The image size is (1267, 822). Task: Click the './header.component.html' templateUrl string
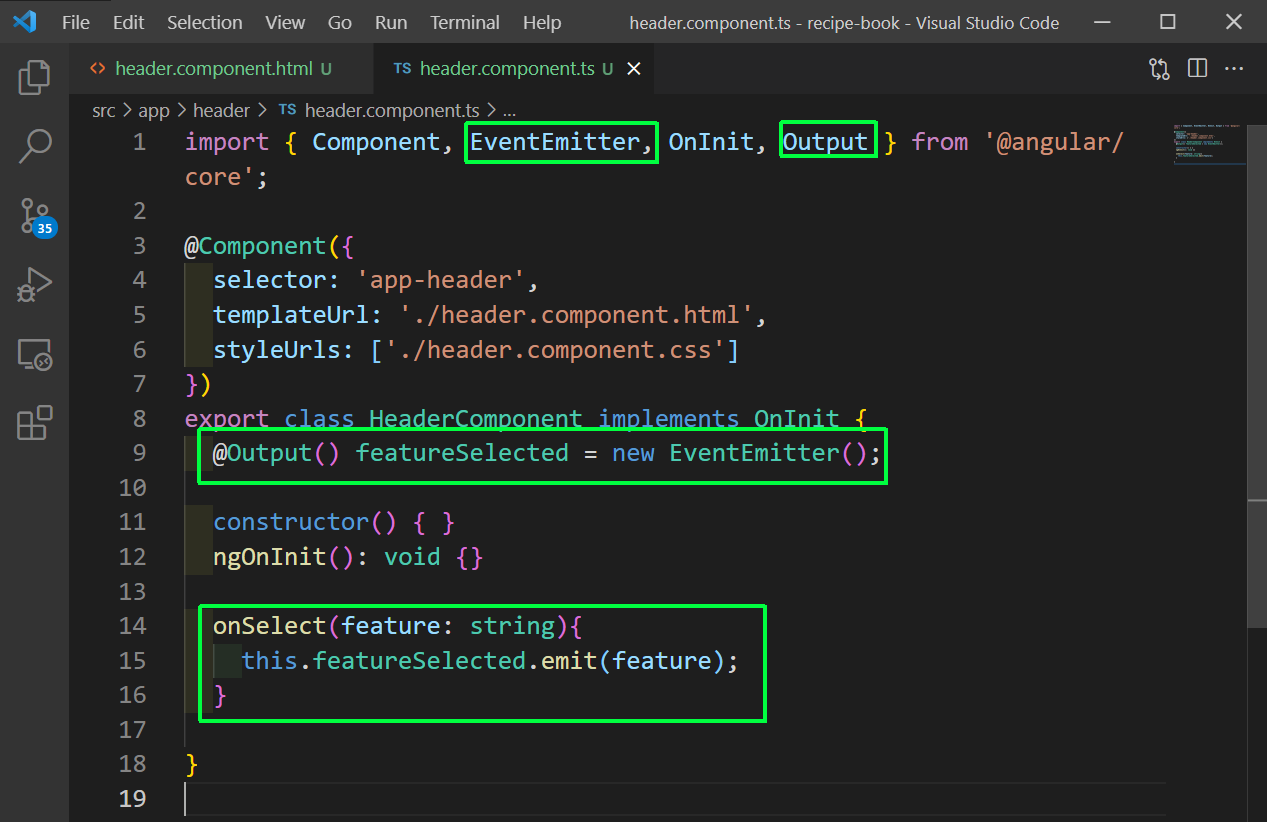pos(576,315)
